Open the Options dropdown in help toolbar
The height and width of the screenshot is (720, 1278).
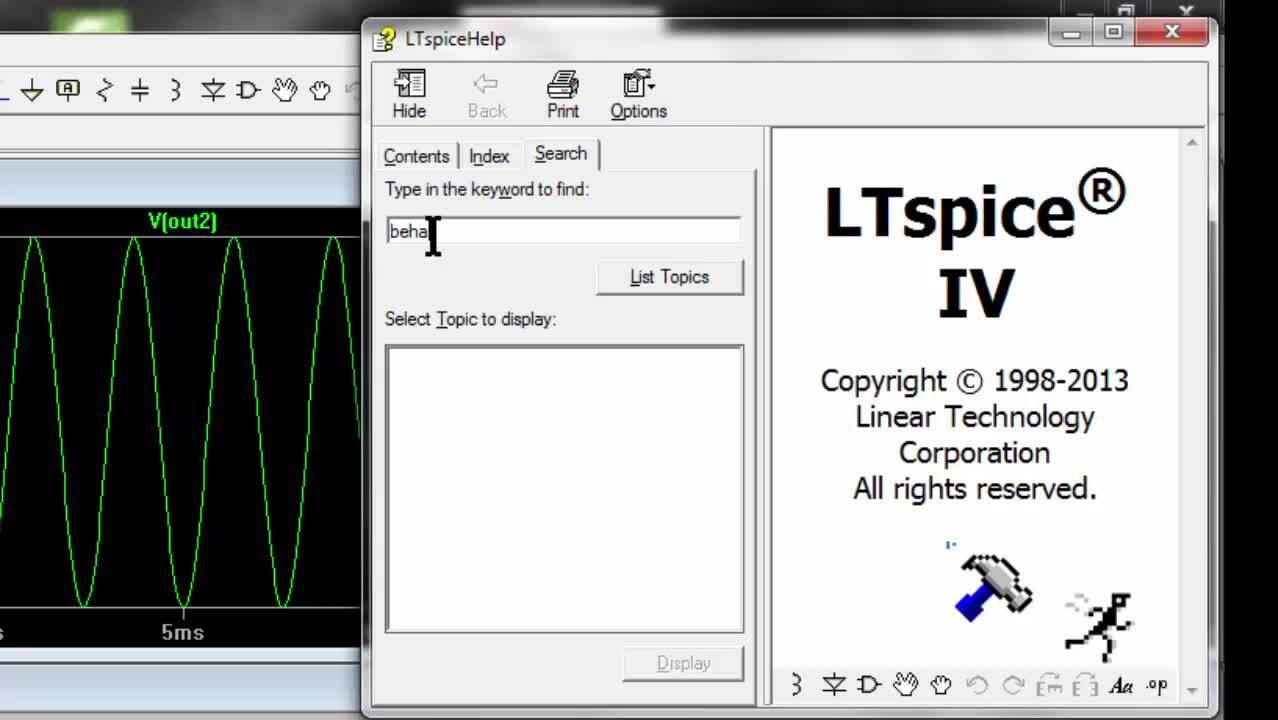637,93
